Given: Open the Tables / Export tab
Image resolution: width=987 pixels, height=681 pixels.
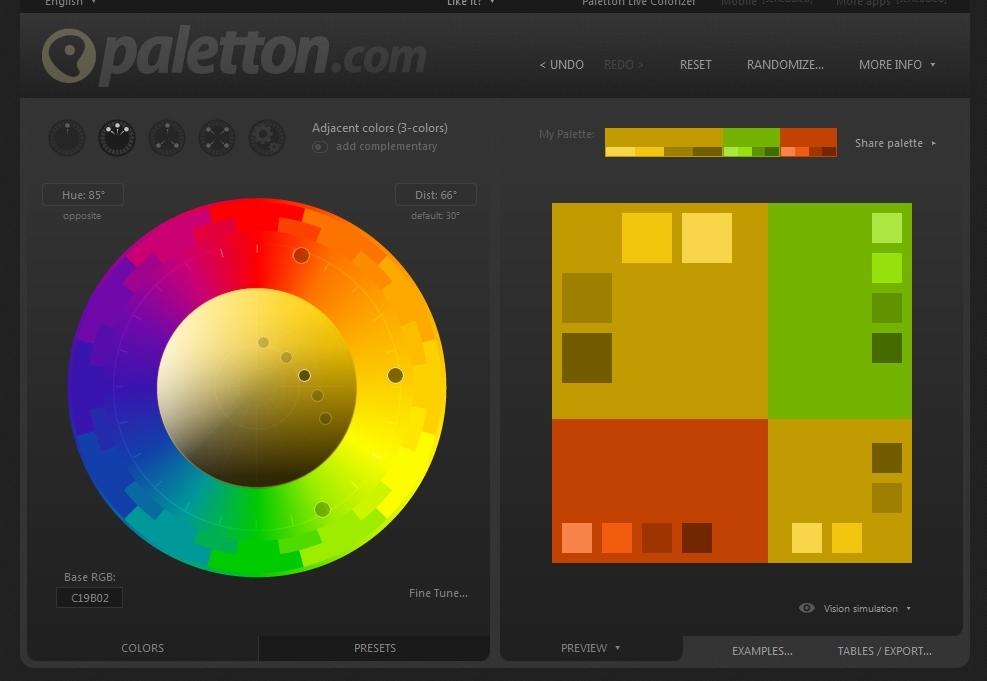Looking at the screenshot, I should pos(884,651).
